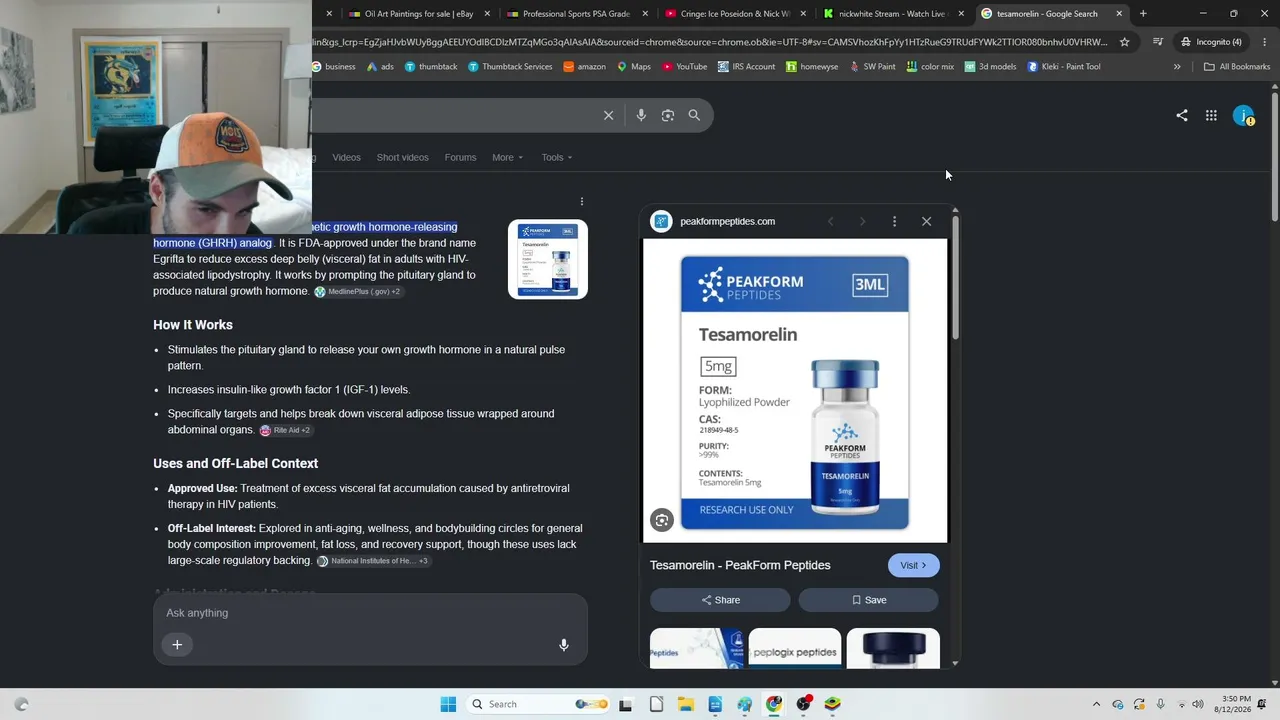Close the peakformpeptides image preview panel

tap(926, 221)
